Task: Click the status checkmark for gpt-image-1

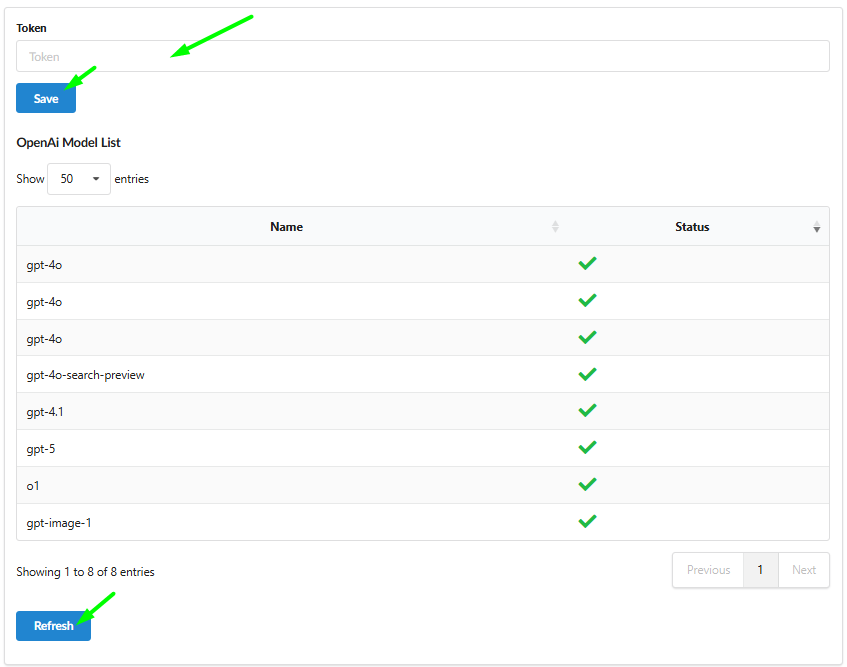Action: (x=587, y=521)
